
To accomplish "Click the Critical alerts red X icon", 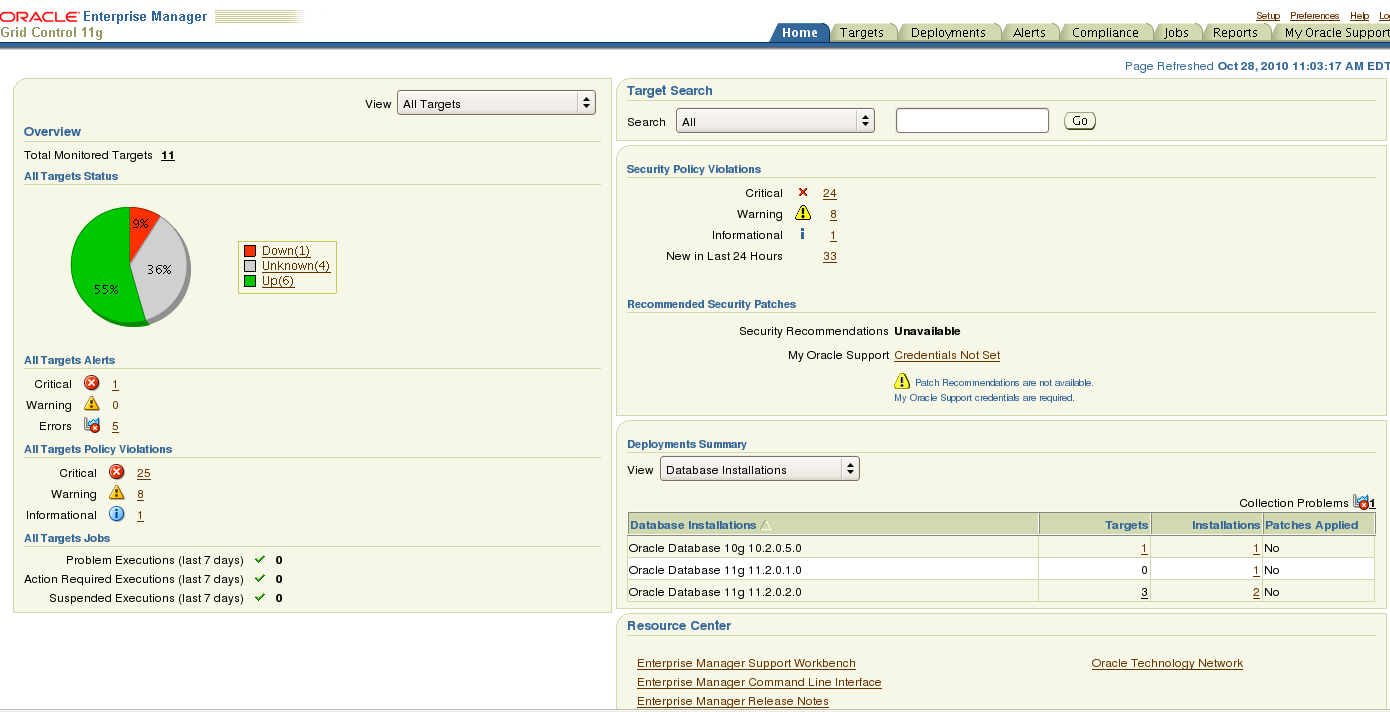I will coord(92,383).
